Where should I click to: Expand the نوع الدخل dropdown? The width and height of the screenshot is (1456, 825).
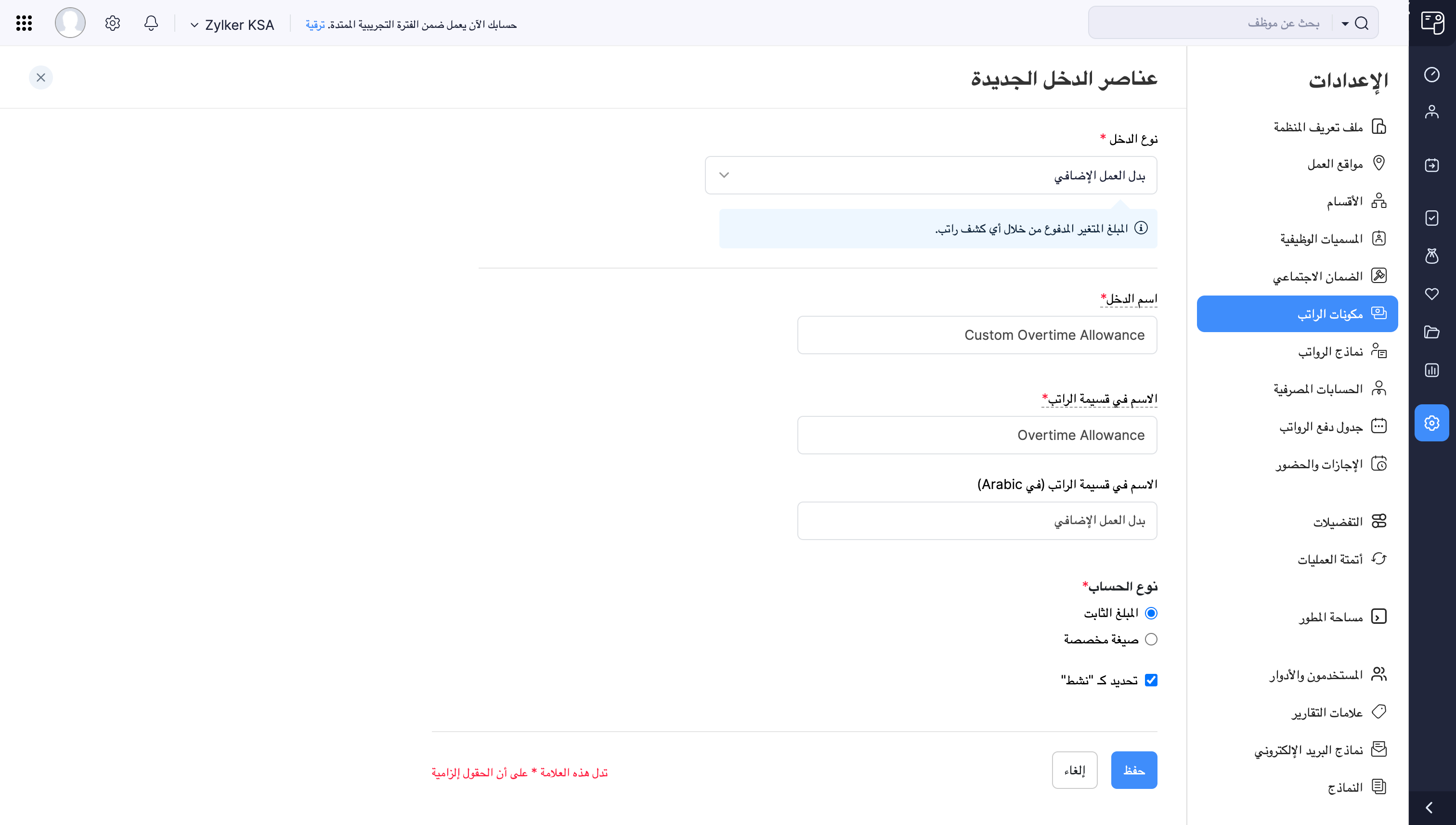click(x=931, y=175)
